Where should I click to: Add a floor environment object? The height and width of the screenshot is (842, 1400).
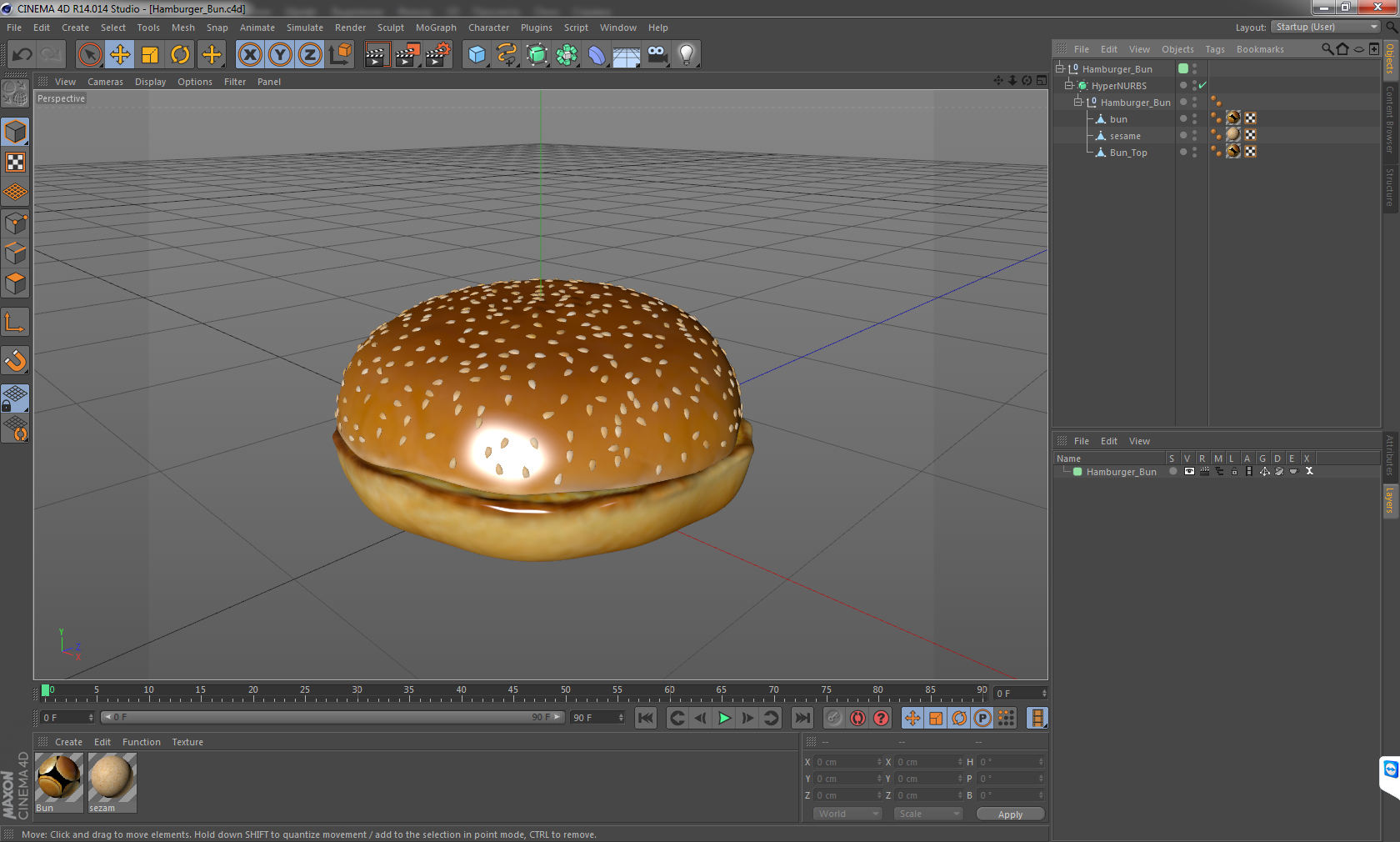[627, 55]
